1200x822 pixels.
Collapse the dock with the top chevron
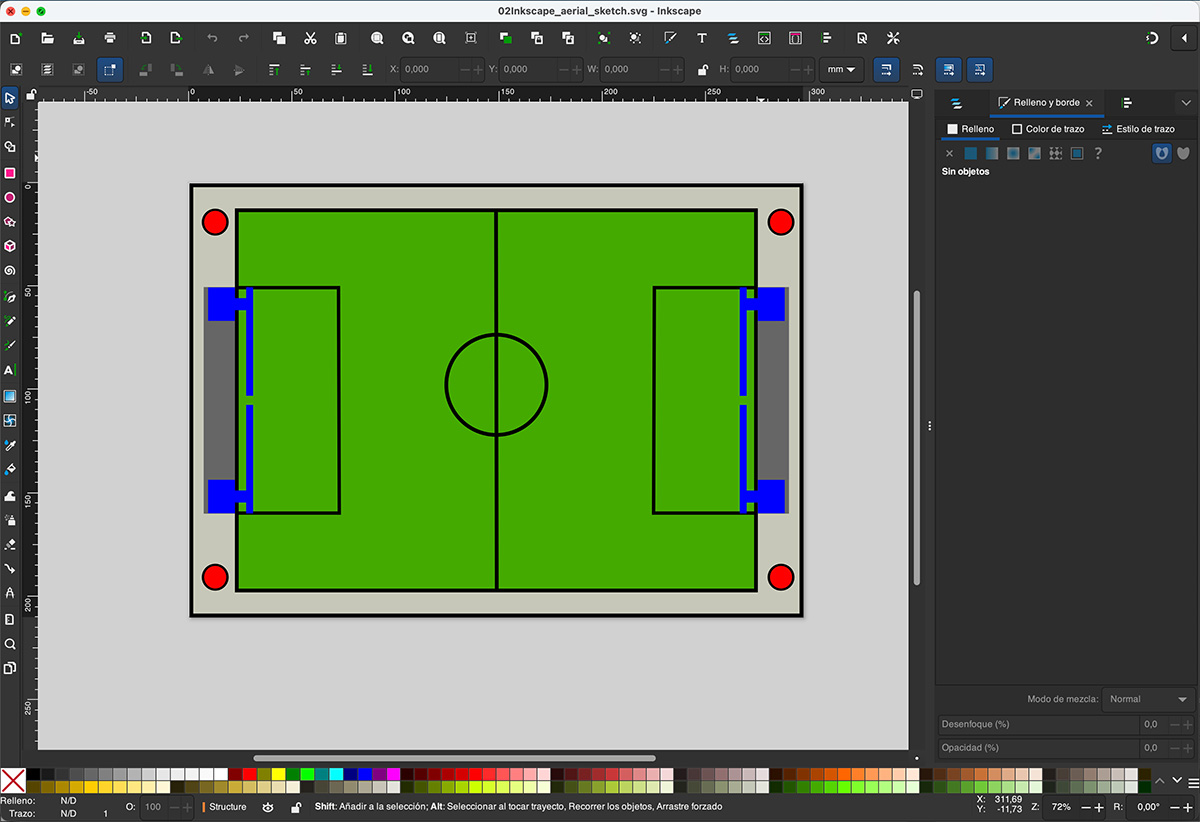pos(1185,103)
